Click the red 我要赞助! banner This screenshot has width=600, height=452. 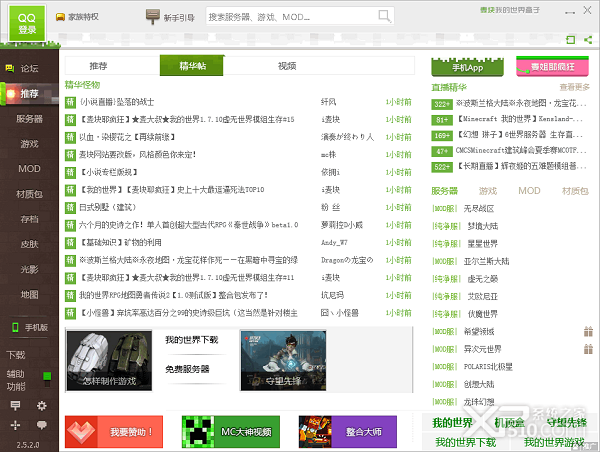click(114, 432)
